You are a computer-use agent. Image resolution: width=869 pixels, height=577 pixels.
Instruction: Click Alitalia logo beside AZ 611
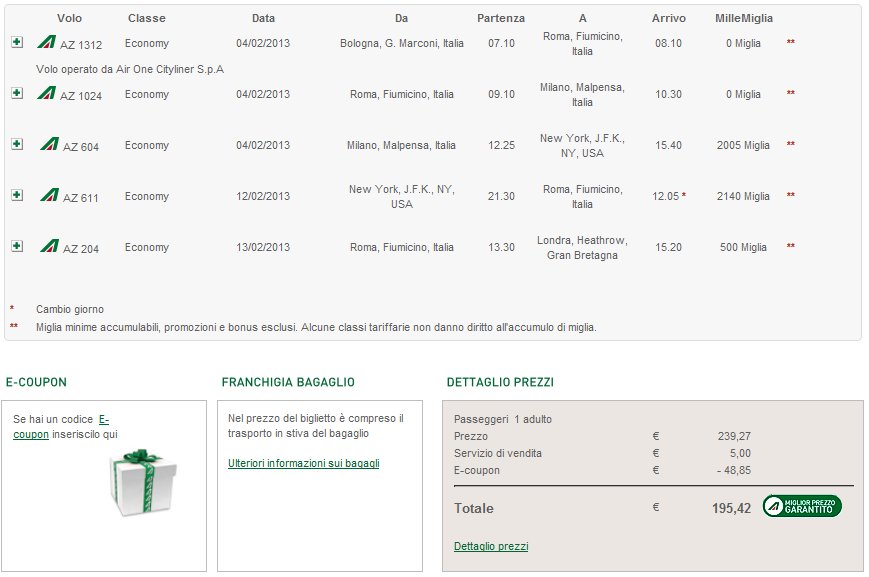pos(49,195)
